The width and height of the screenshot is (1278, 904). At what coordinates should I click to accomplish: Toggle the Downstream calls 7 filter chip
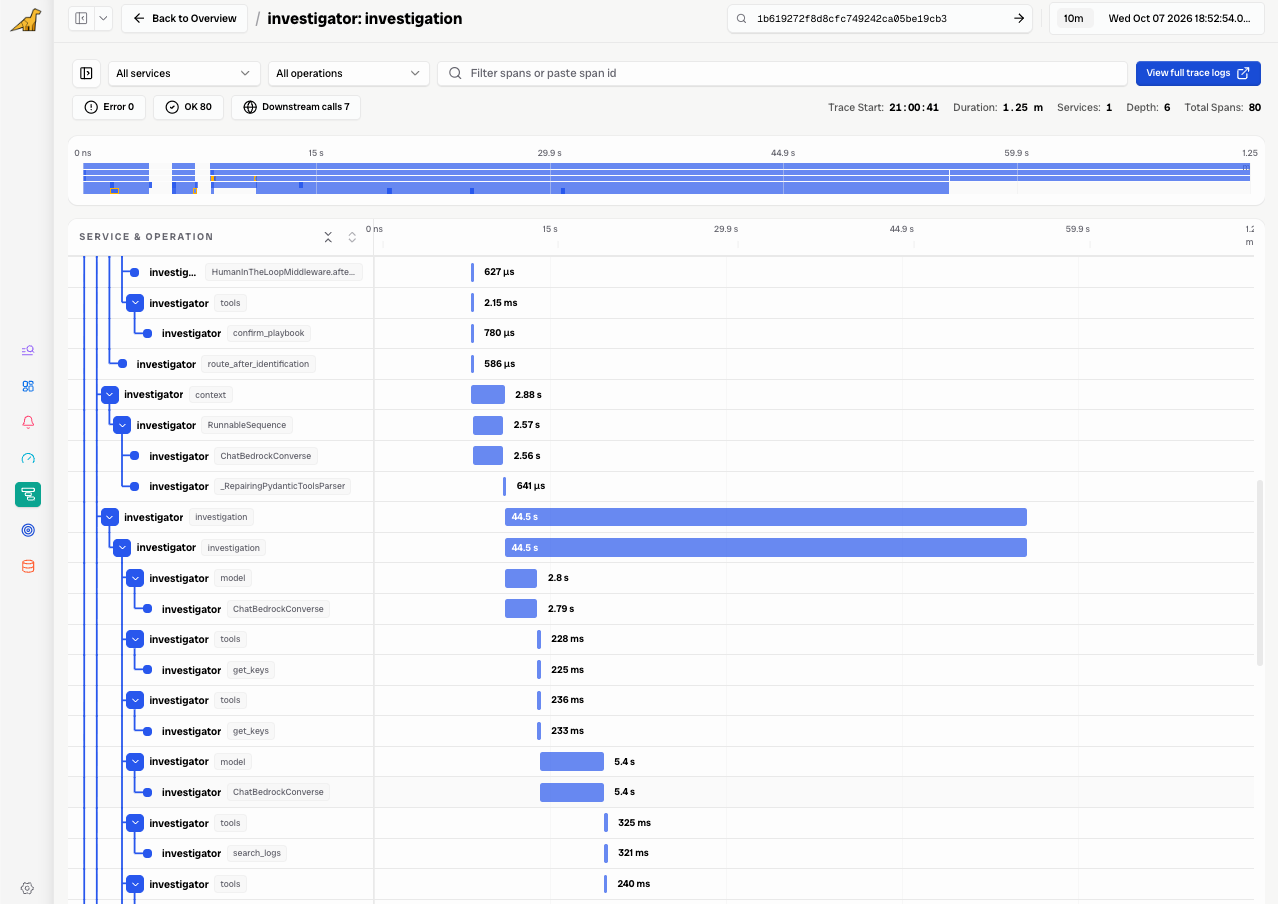pyautogui.click(x=296, y=107)
